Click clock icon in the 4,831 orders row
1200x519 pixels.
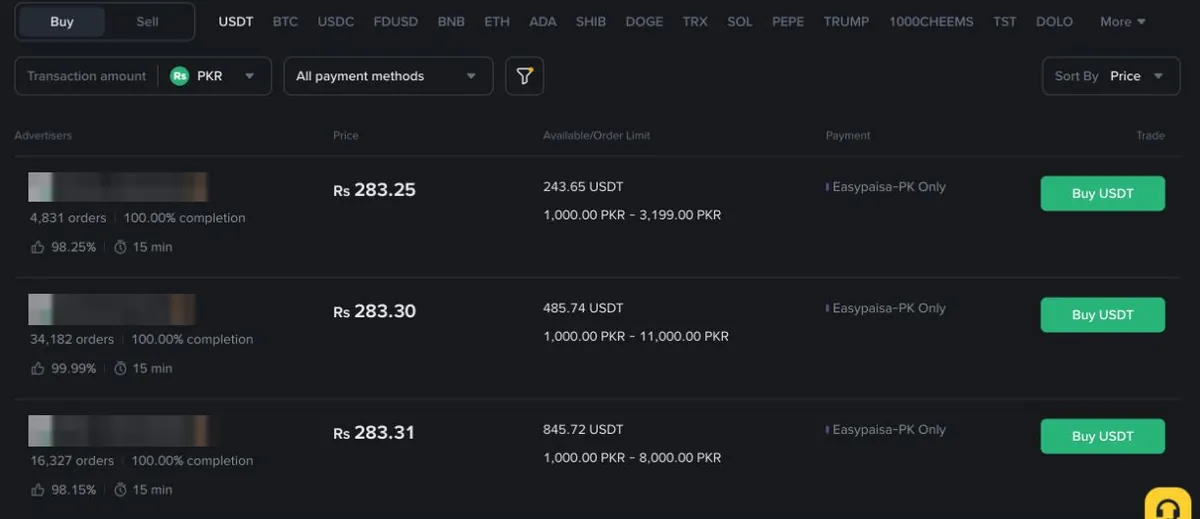[120, 247]
